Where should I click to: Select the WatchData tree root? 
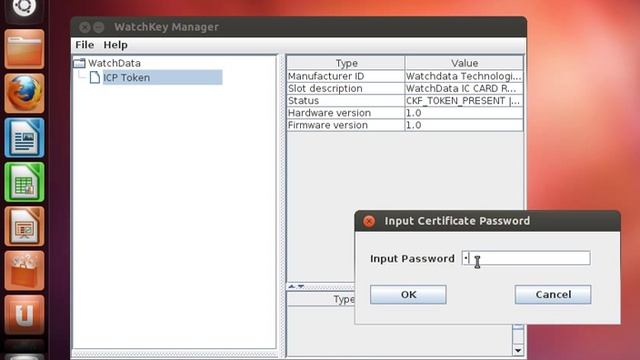click(114, 63)
